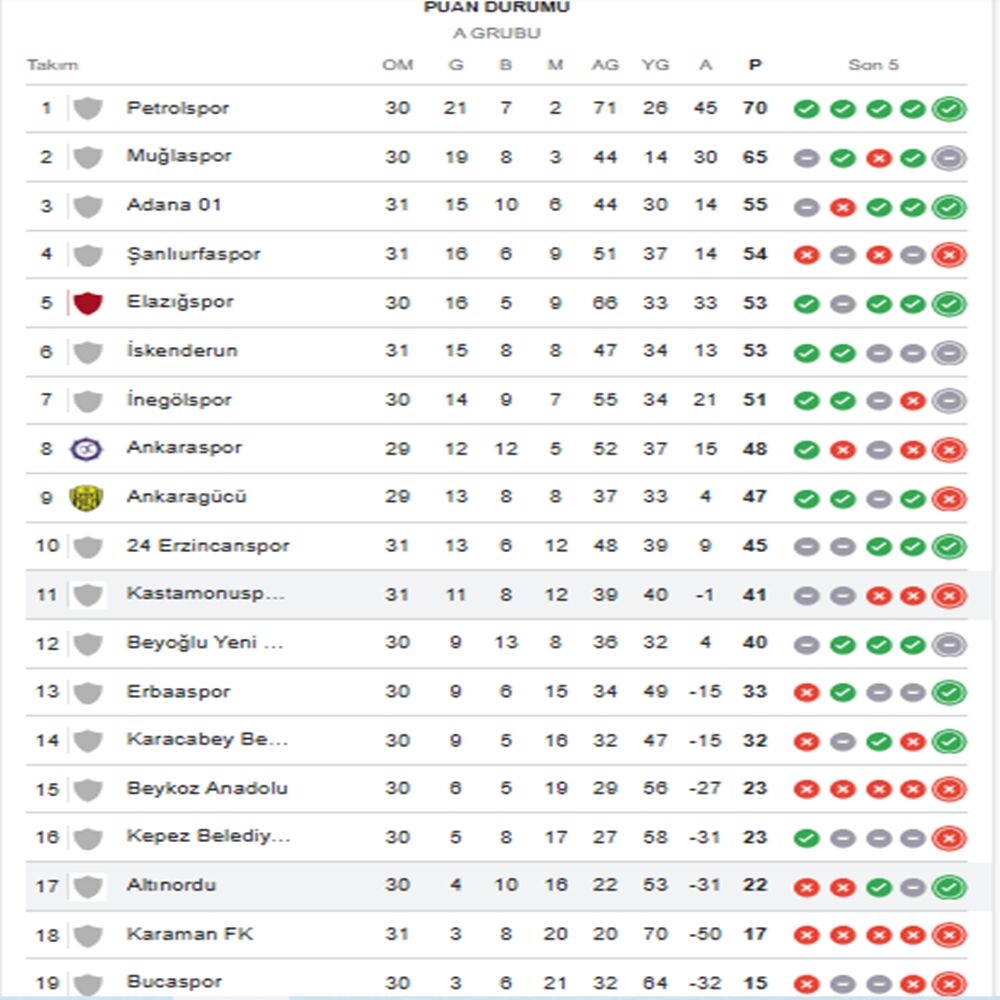Click Karaman FK's gray placeholder crest
Viewport: 1000px width, 1000px height.
(88, 936)
